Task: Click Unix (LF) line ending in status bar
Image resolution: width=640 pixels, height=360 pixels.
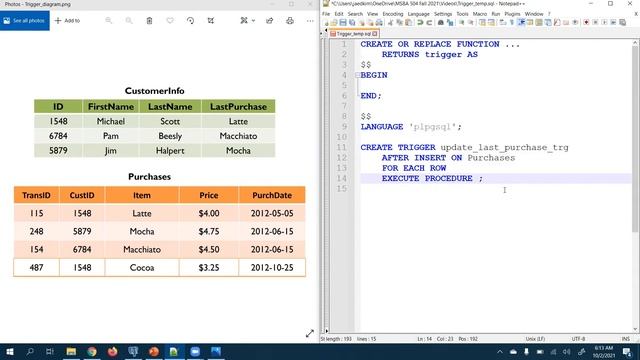Action: tap(535, 339)
